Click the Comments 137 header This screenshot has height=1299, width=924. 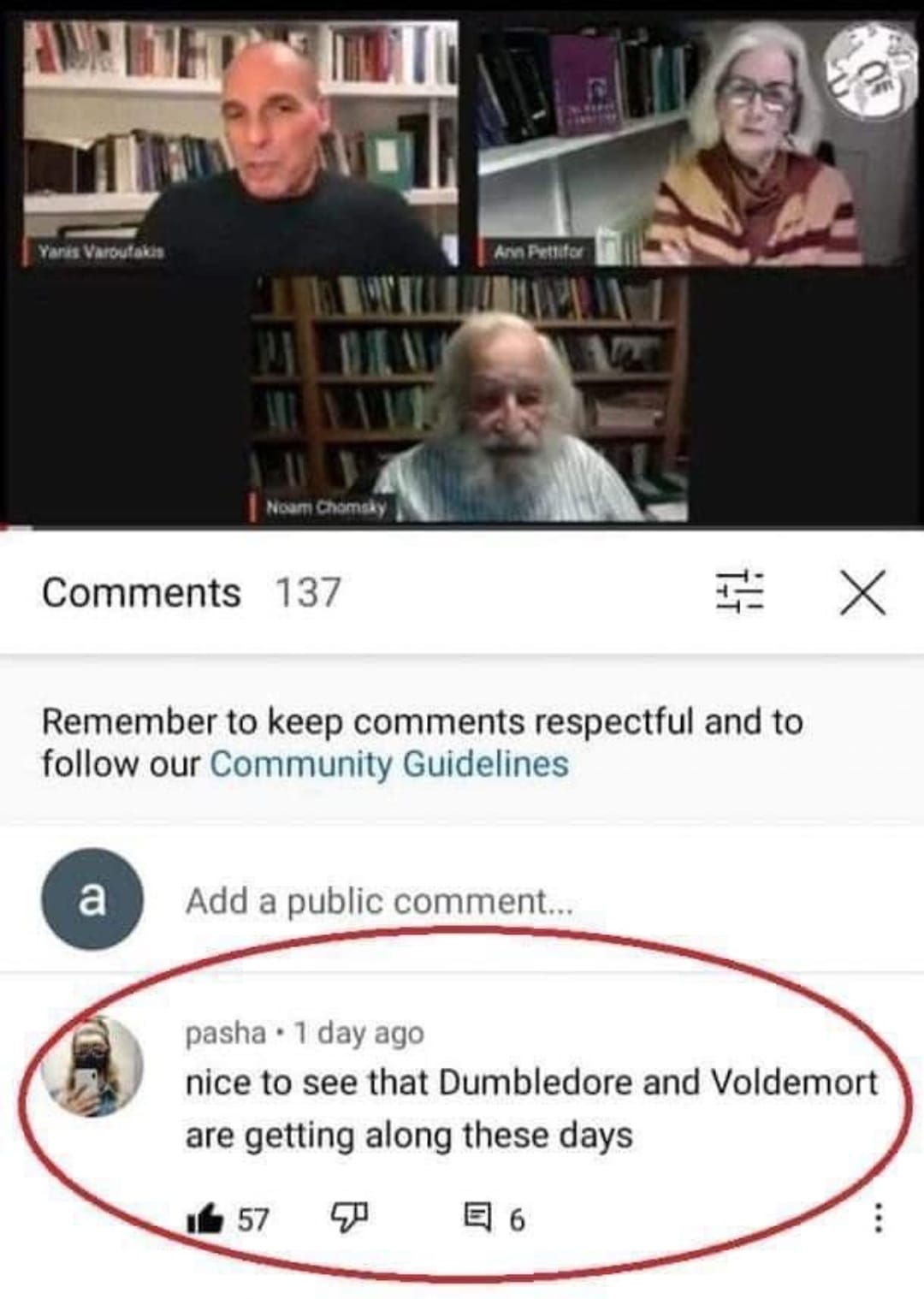(192, 592)
